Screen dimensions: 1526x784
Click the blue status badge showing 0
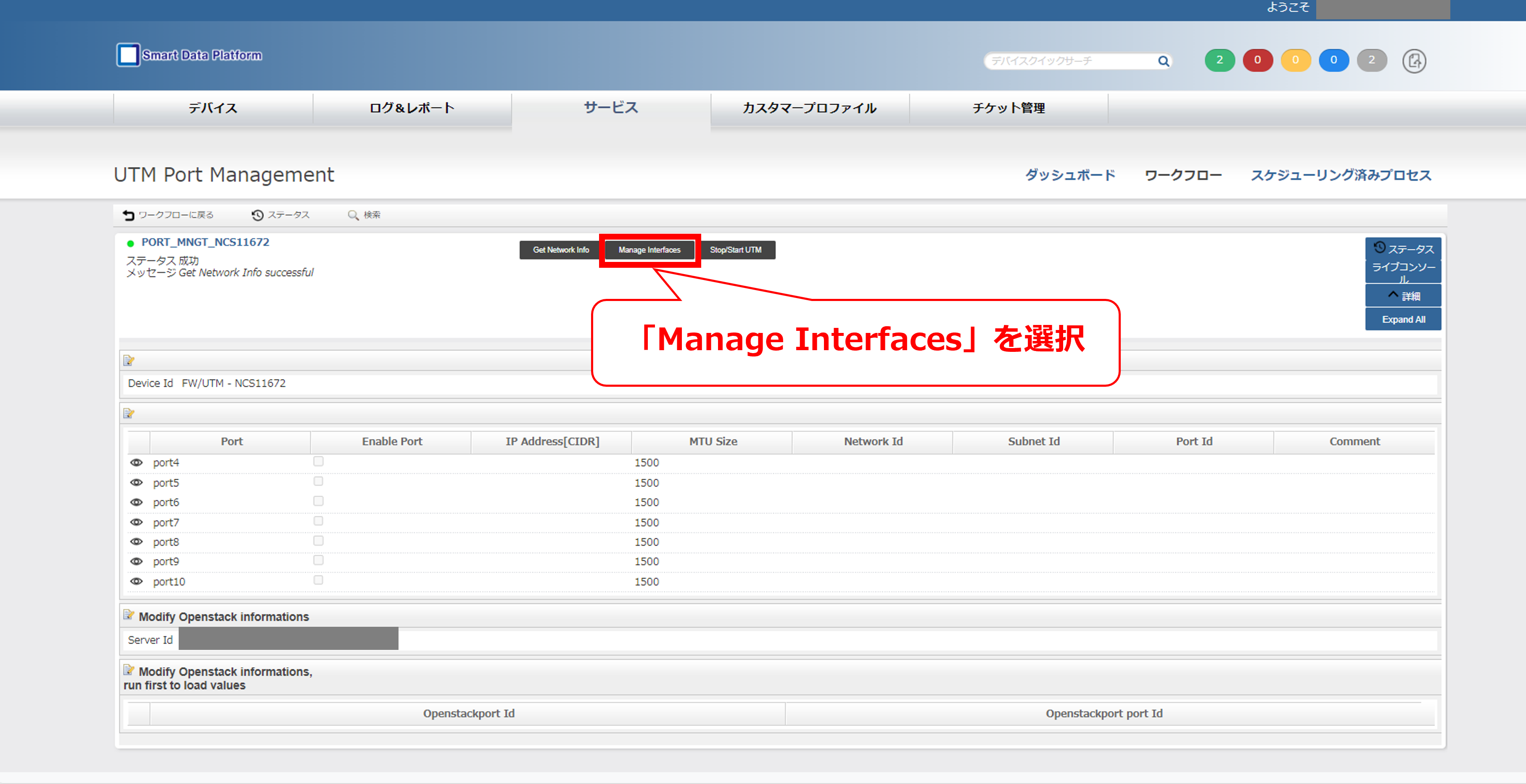tap(1333, 60)
